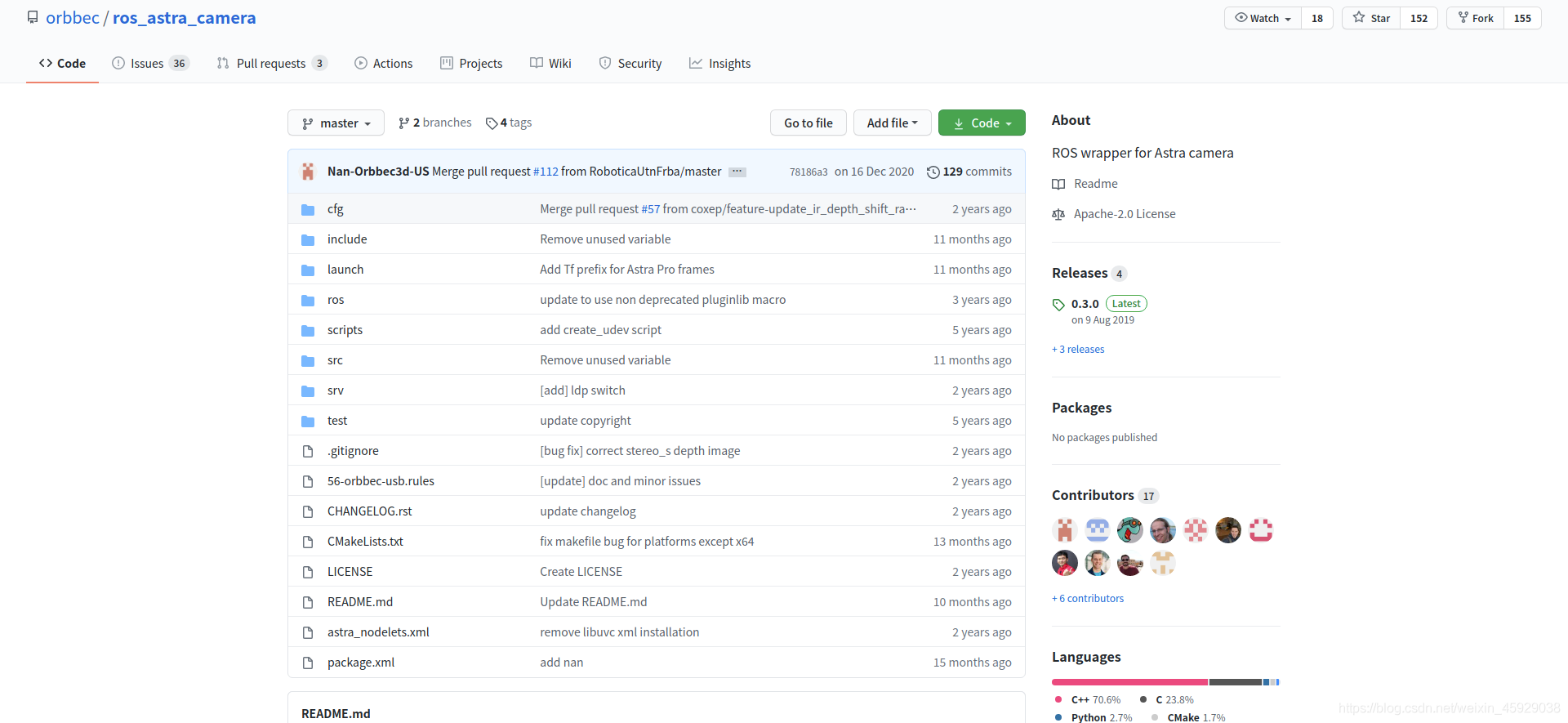Open the blue robot contributor avatar

tap(1098, 530)
